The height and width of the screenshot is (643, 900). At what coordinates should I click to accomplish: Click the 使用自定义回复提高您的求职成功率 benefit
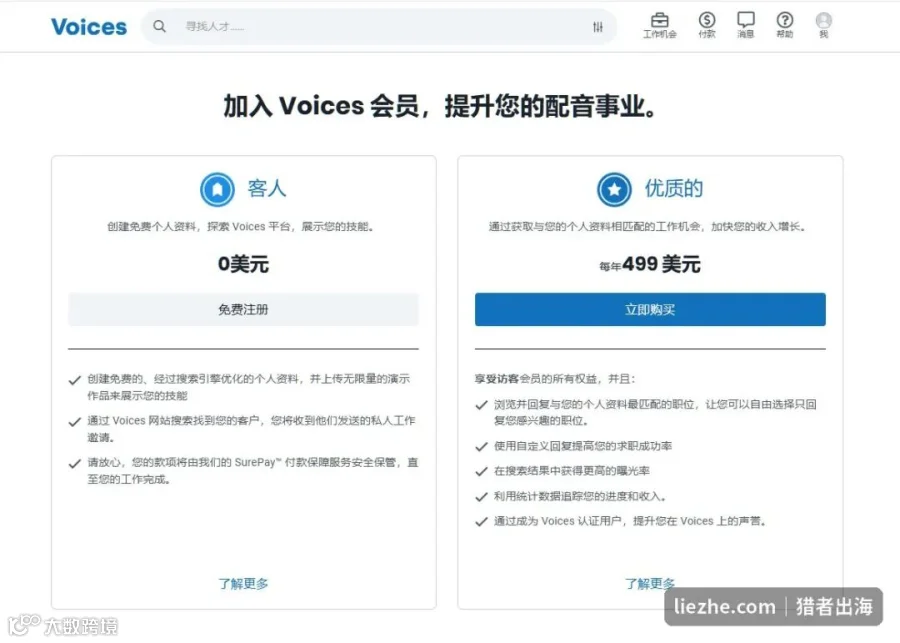583,446
